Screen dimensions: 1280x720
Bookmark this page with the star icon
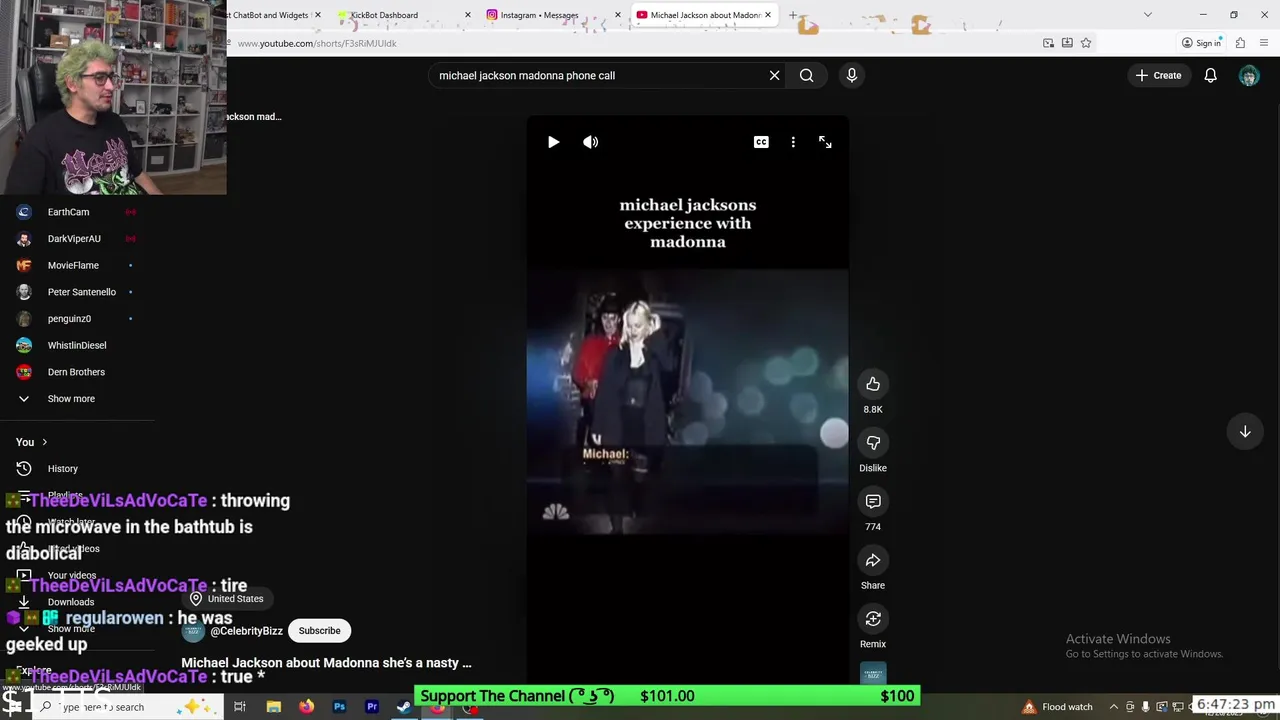pyautogui.click(x=1086, y=43)
